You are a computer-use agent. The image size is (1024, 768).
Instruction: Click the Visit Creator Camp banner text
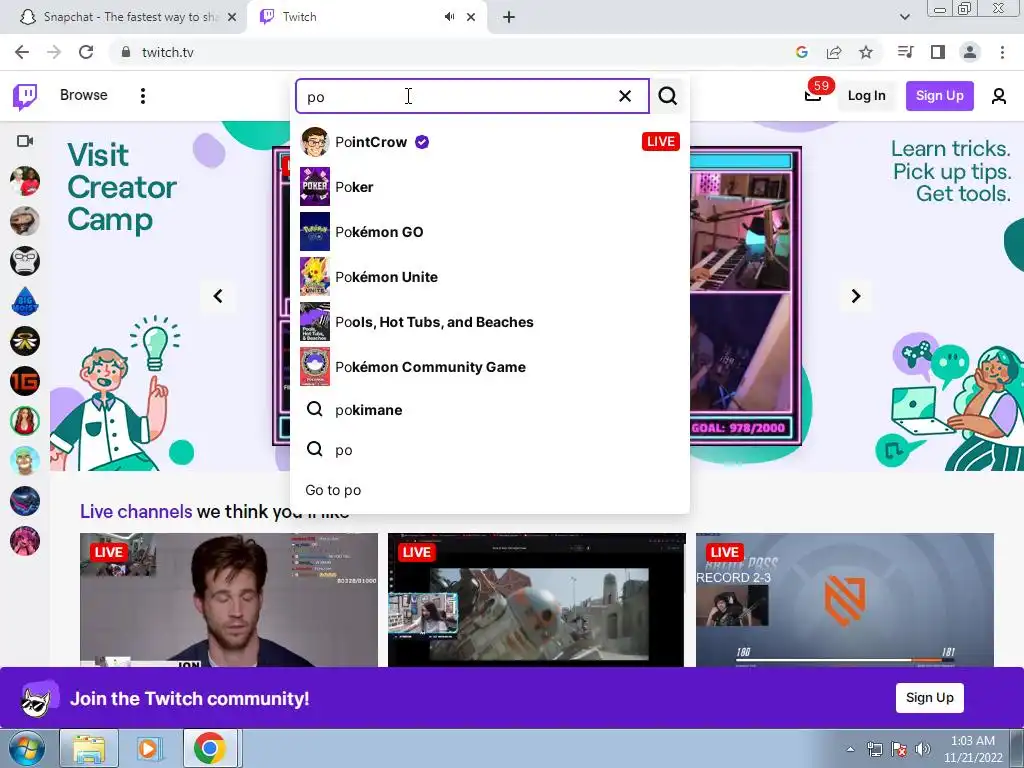pyautogui.click(x=121, y=187)
